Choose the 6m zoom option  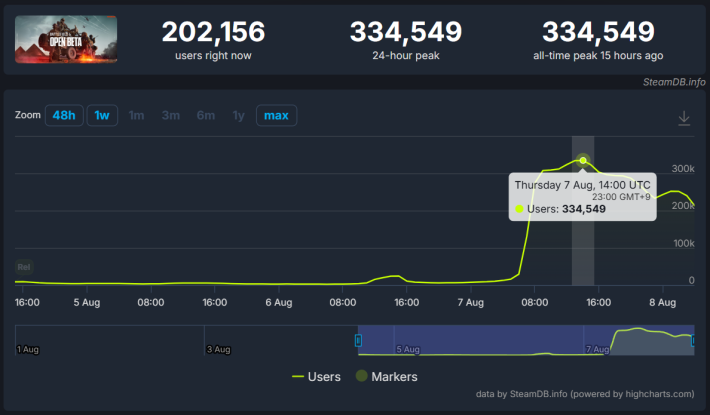[x=205, y=116]
